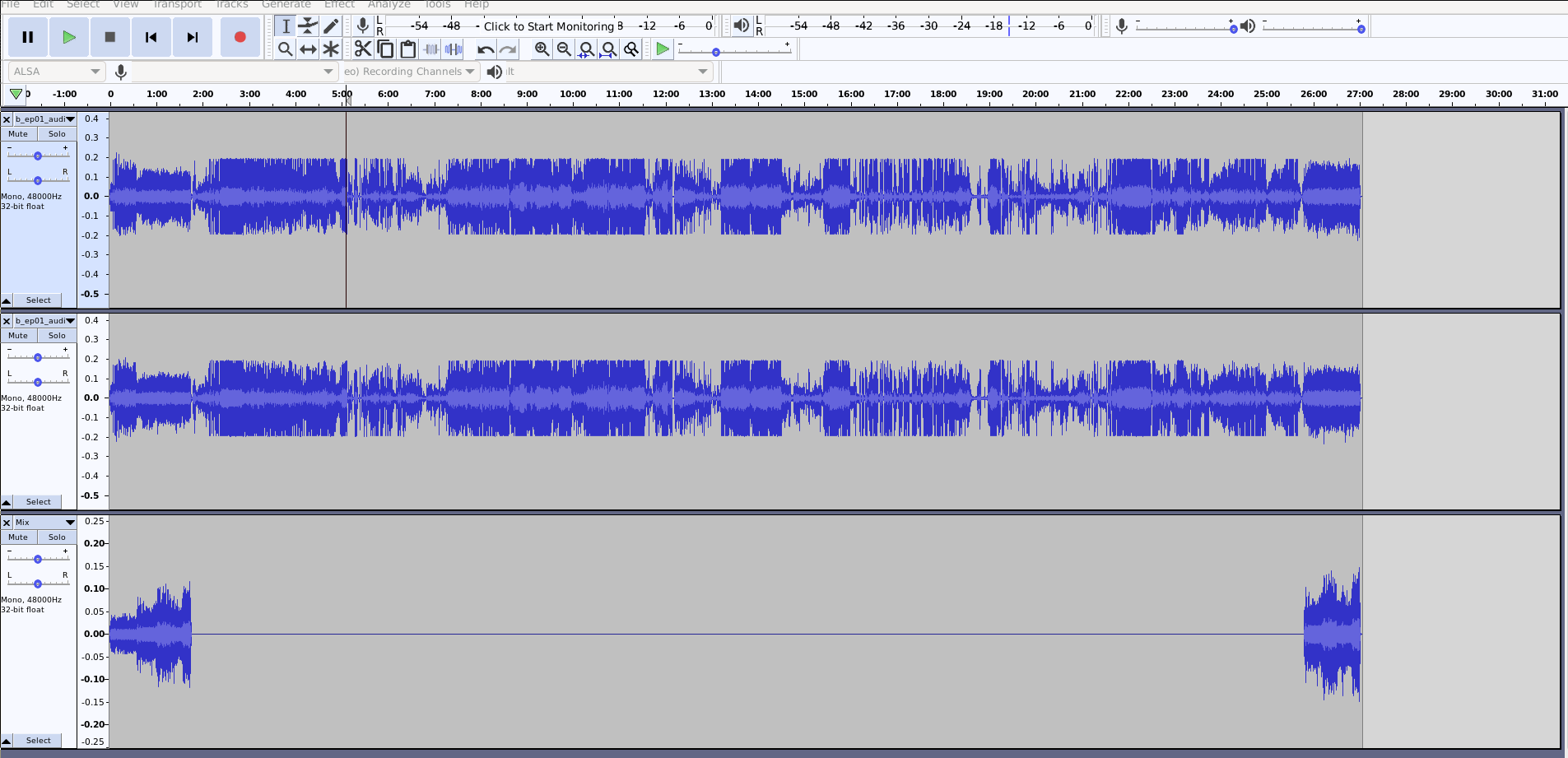Solo the second b_ep01 audio track
The width and height of the screenshot is (1568, 758).
click(x=57, y=336)
